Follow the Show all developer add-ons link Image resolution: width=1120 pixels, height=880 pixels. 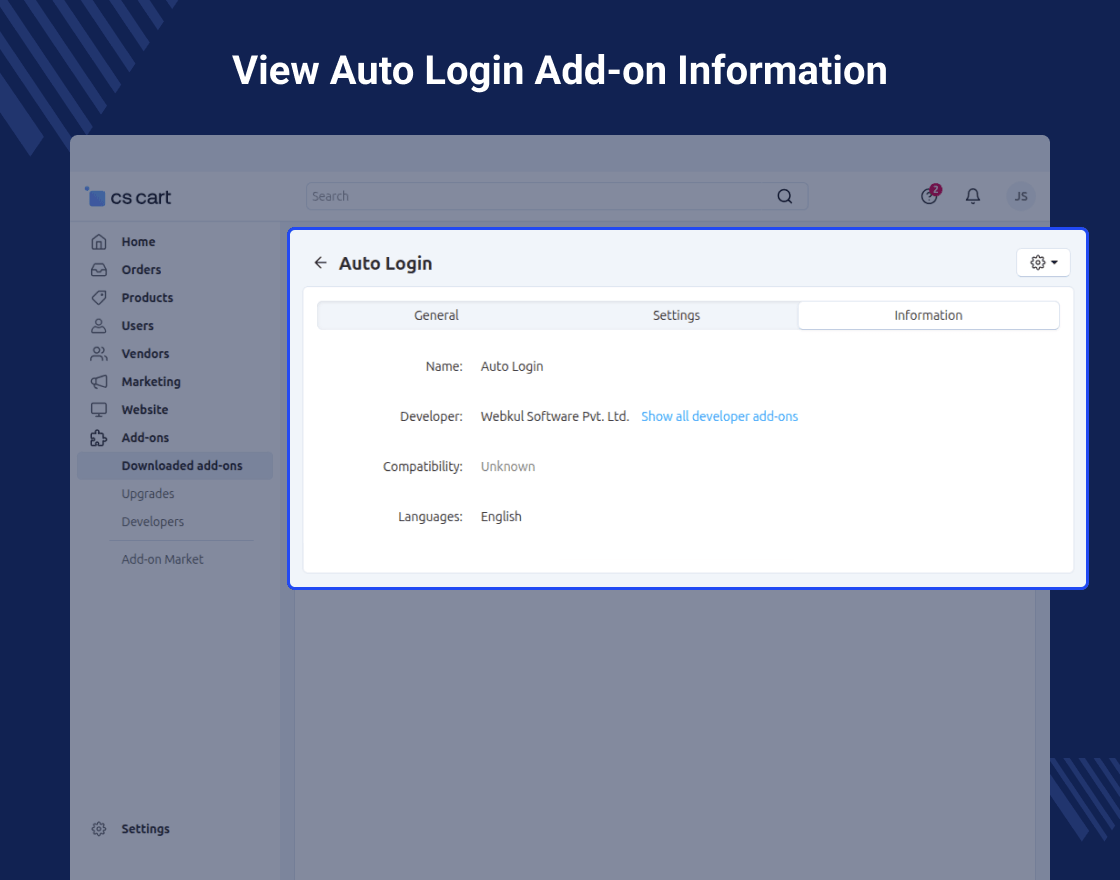pos(719,416)
